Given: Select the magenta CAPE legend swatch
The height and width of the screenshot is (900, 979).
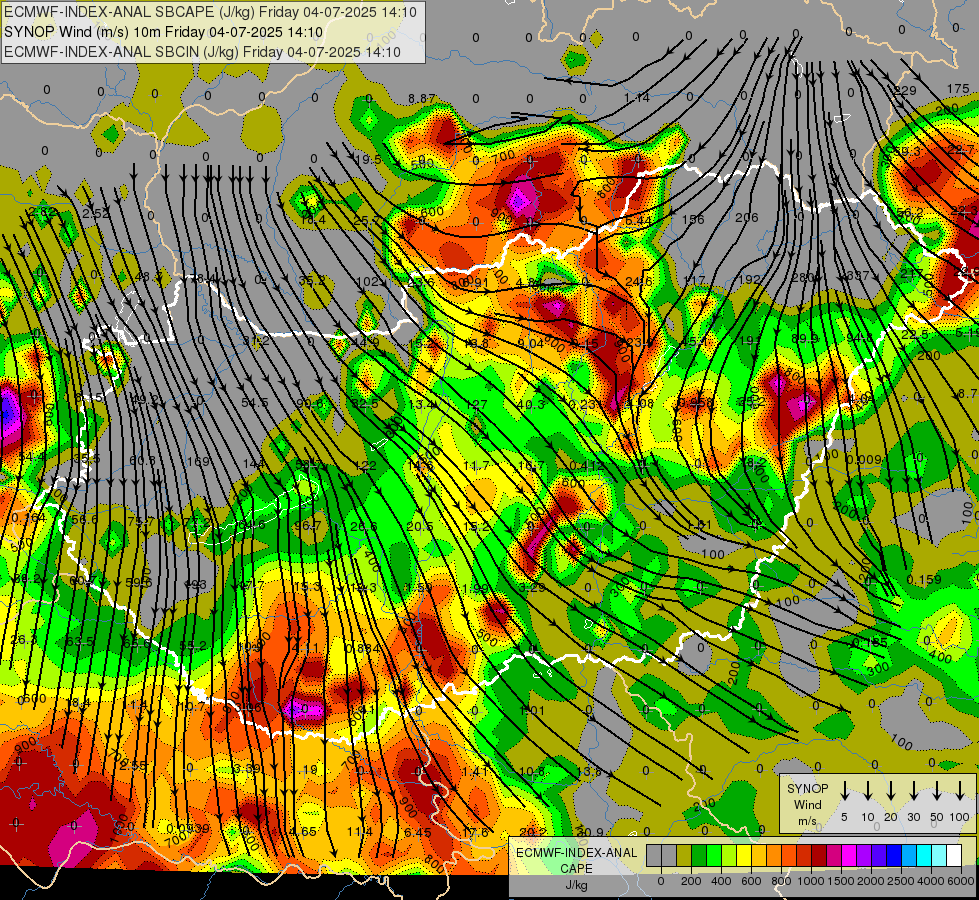Looking at the screenshot, I should point(849,855).
